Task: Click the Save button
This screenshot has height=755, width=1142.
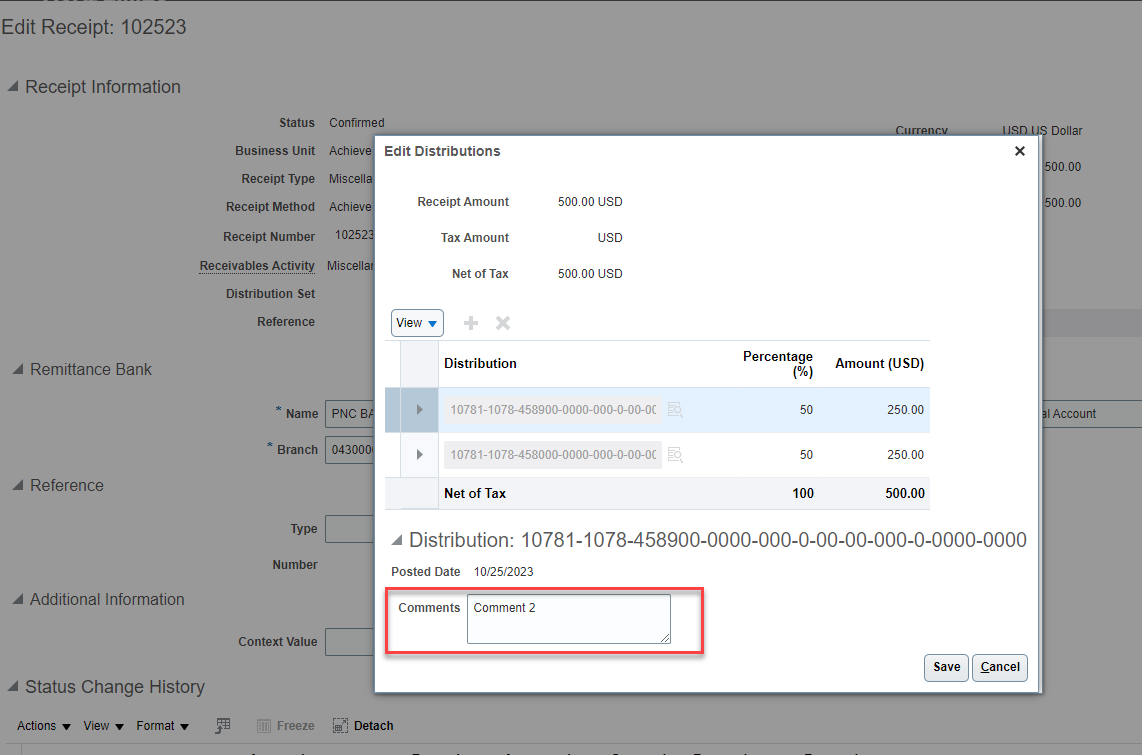Action: coord(946,667)
